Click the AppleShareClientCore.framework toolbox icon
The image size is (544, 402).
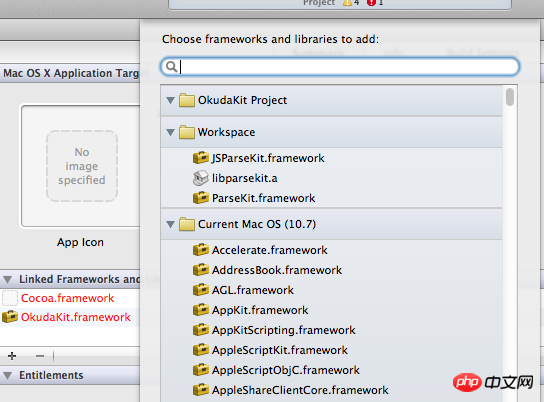(x=201, y=390)
